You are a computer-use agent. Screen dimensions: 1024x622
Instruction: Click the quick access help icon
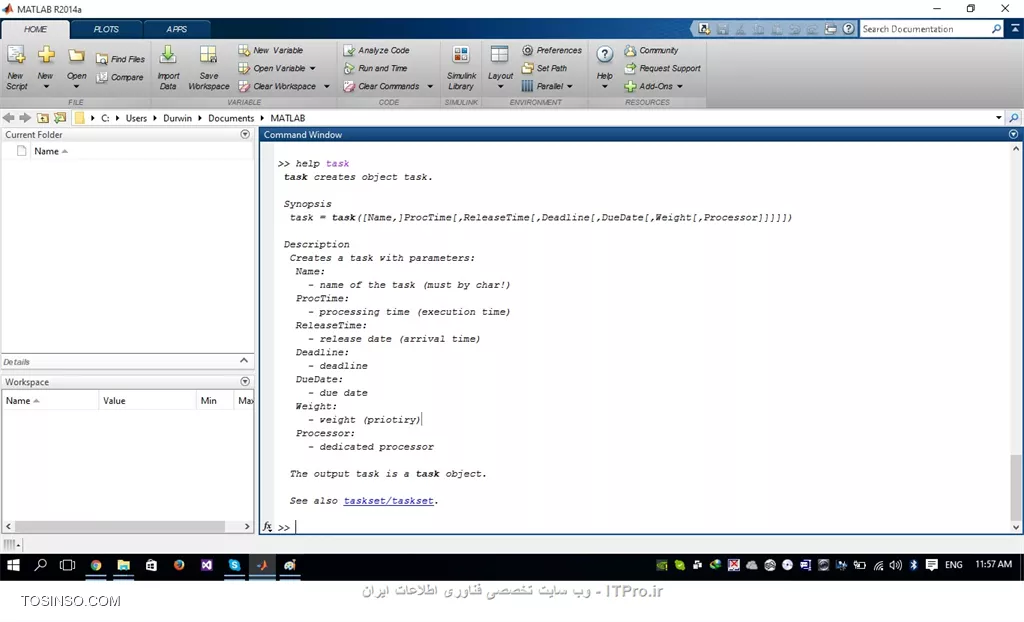pyautogui.click(x=848, y=29)
